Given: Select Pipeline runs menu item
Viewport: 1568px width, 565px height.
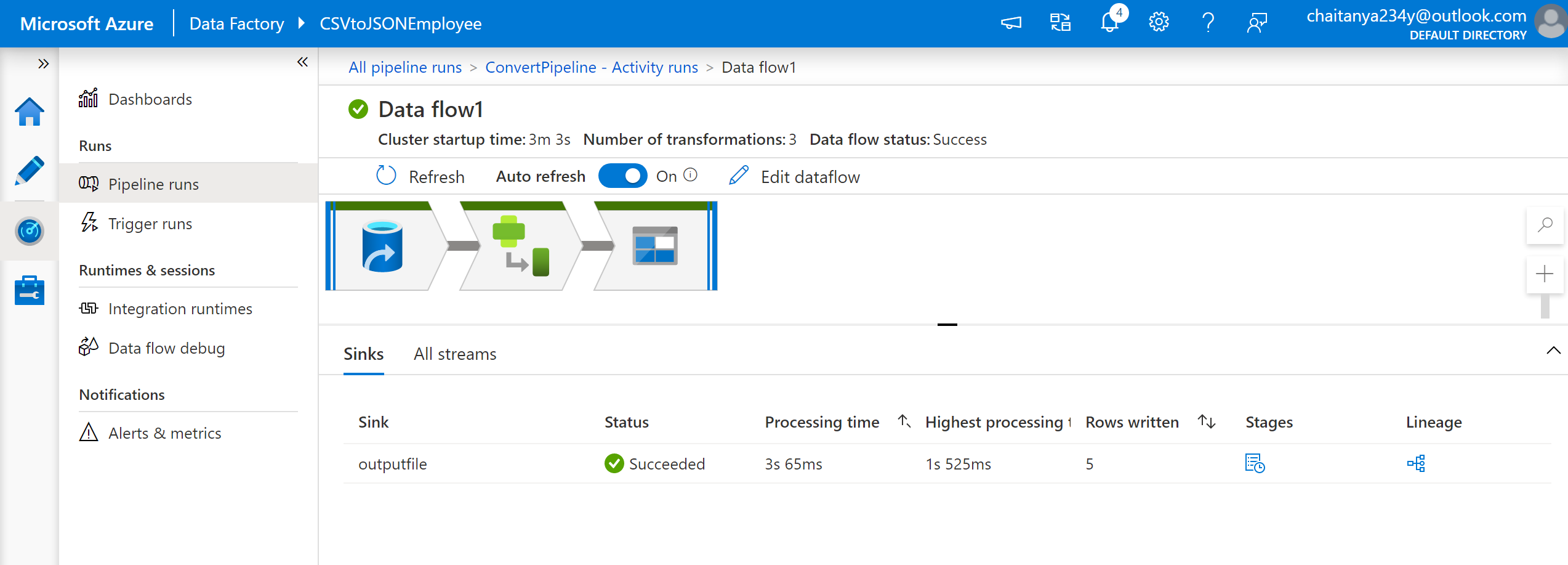Looking at the screenshot, I should (x=188, y=184).
